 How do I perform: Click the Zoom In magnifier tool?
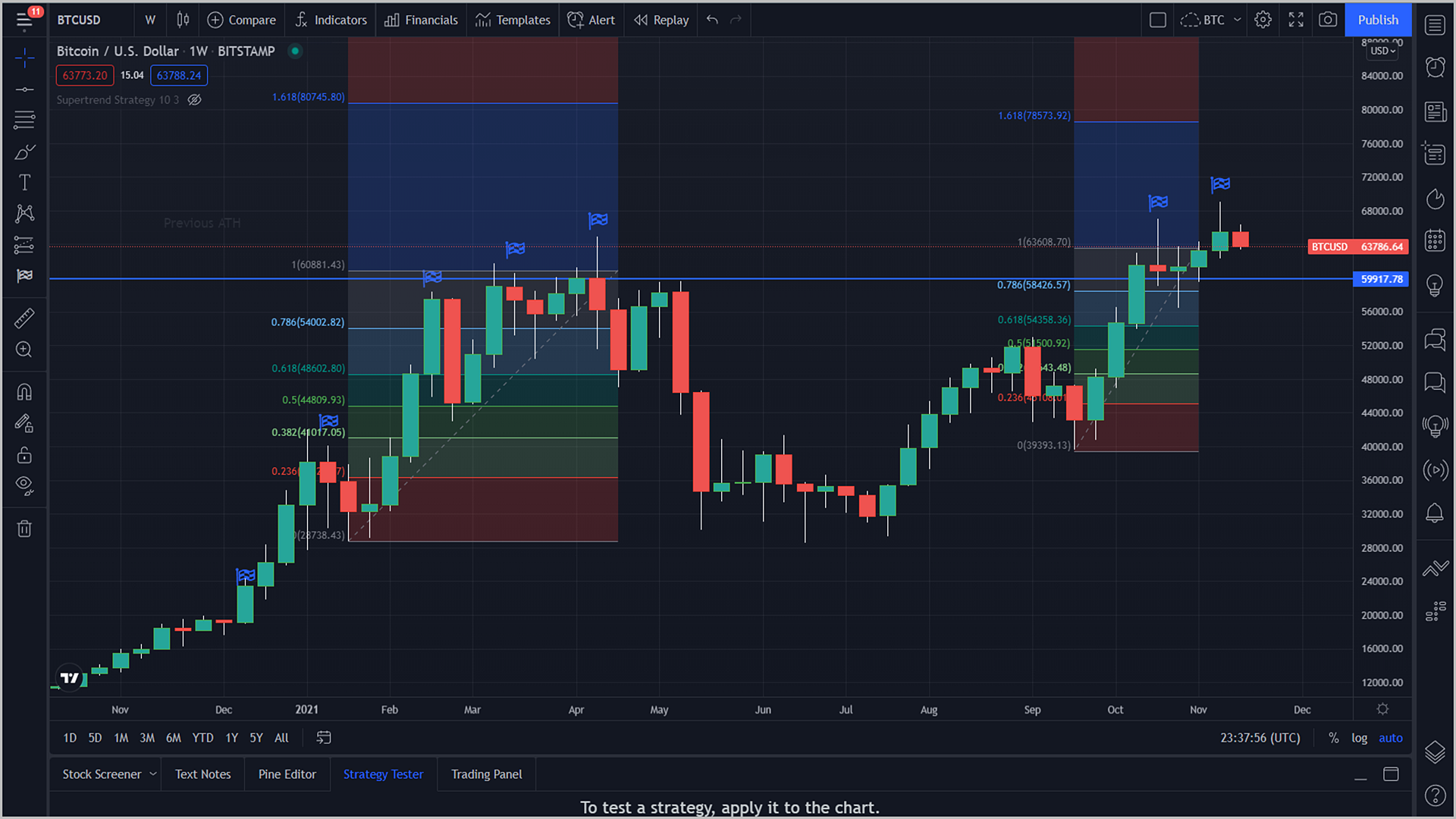[24, 350]
